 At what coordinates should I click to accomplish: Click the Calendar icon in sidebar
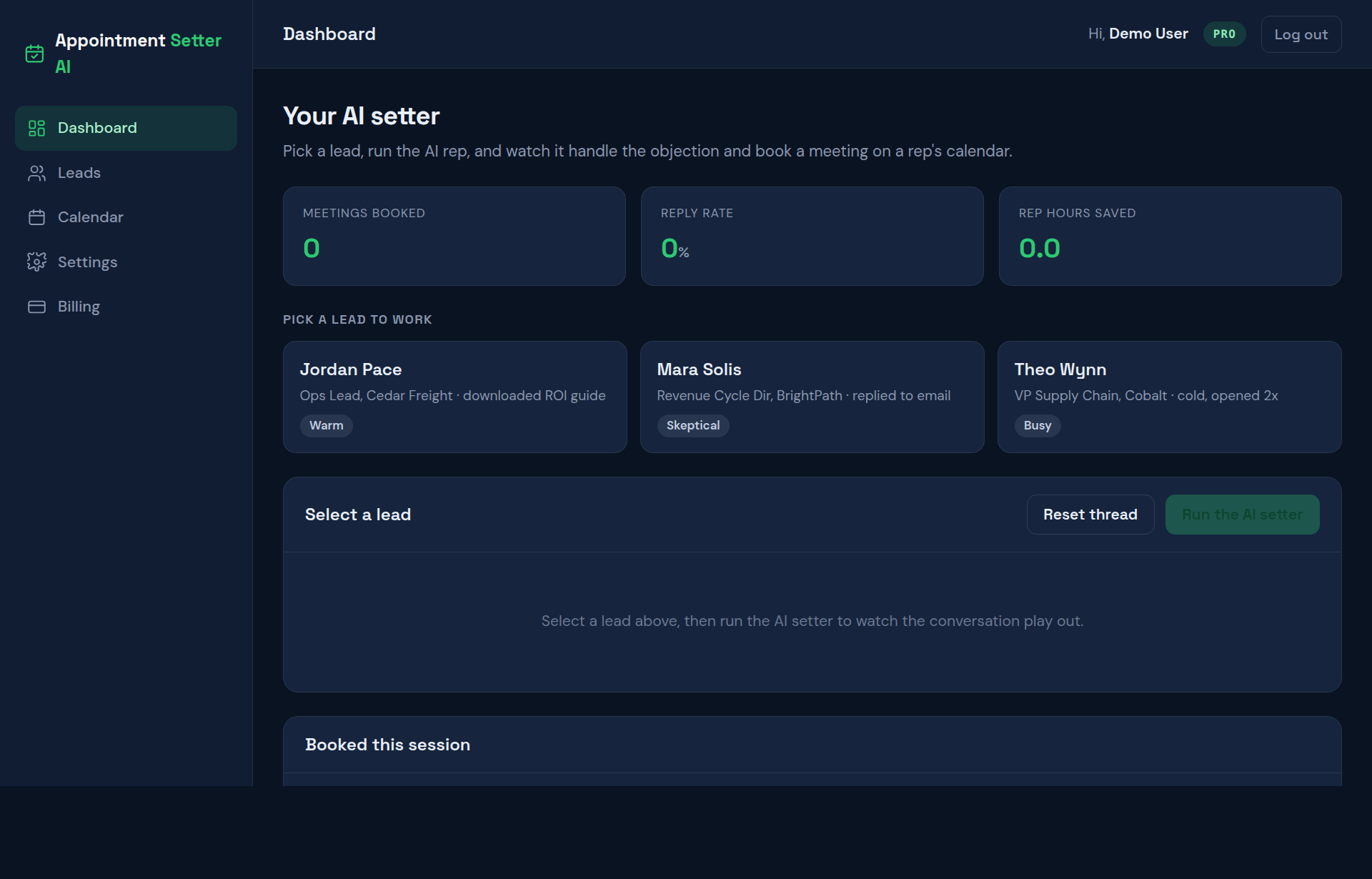pos(36,217)
